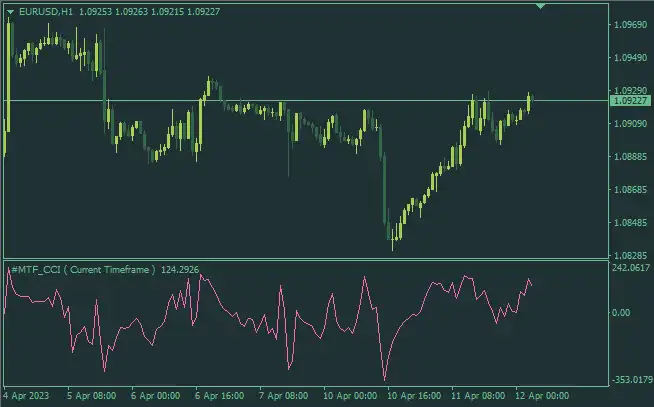Click the horizontal bid price line
Viewport: 654px width, 407px height.
300,101
